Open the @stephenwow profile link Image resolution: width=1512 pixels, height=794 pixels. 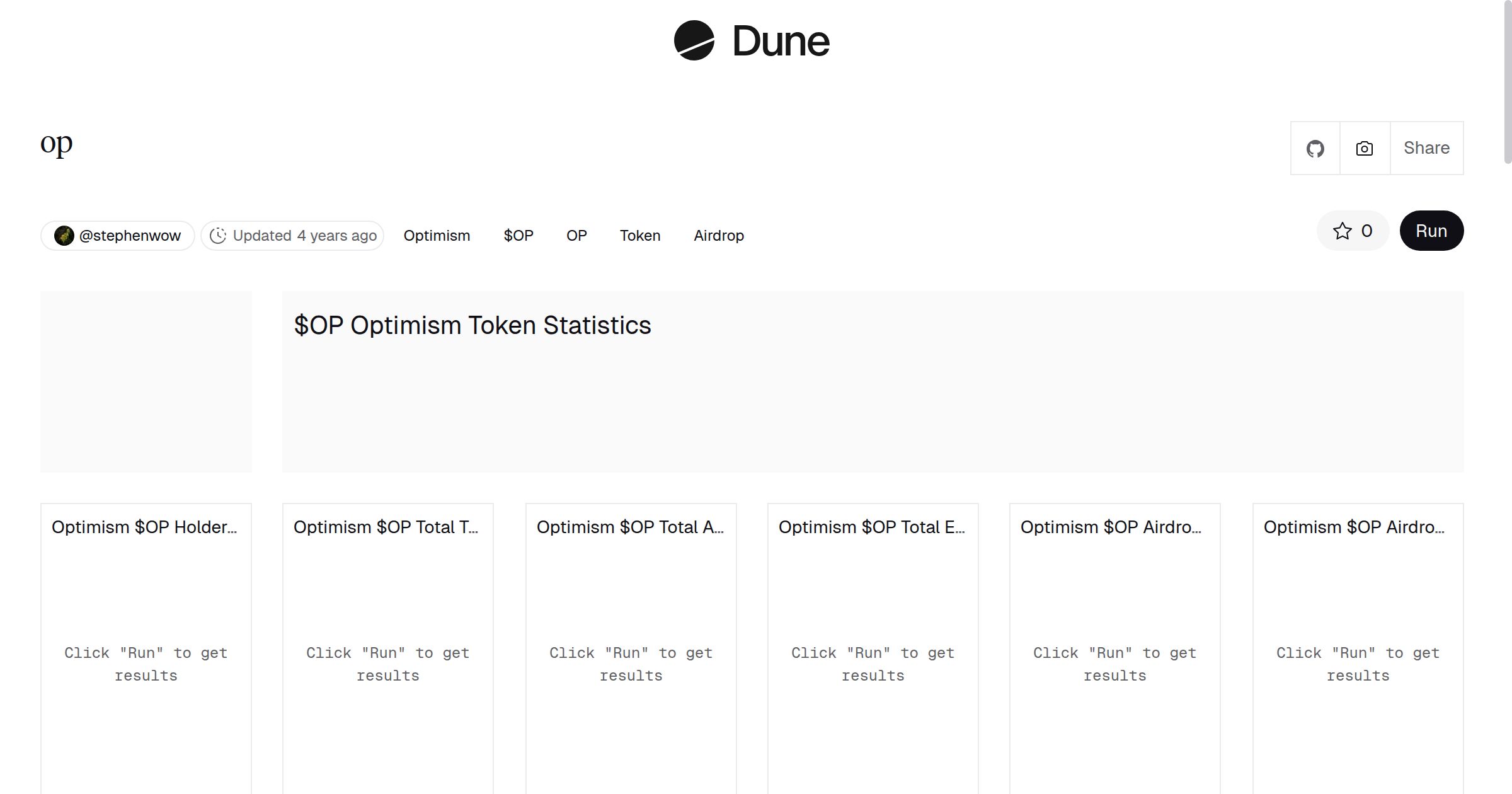tap(130, 236)
